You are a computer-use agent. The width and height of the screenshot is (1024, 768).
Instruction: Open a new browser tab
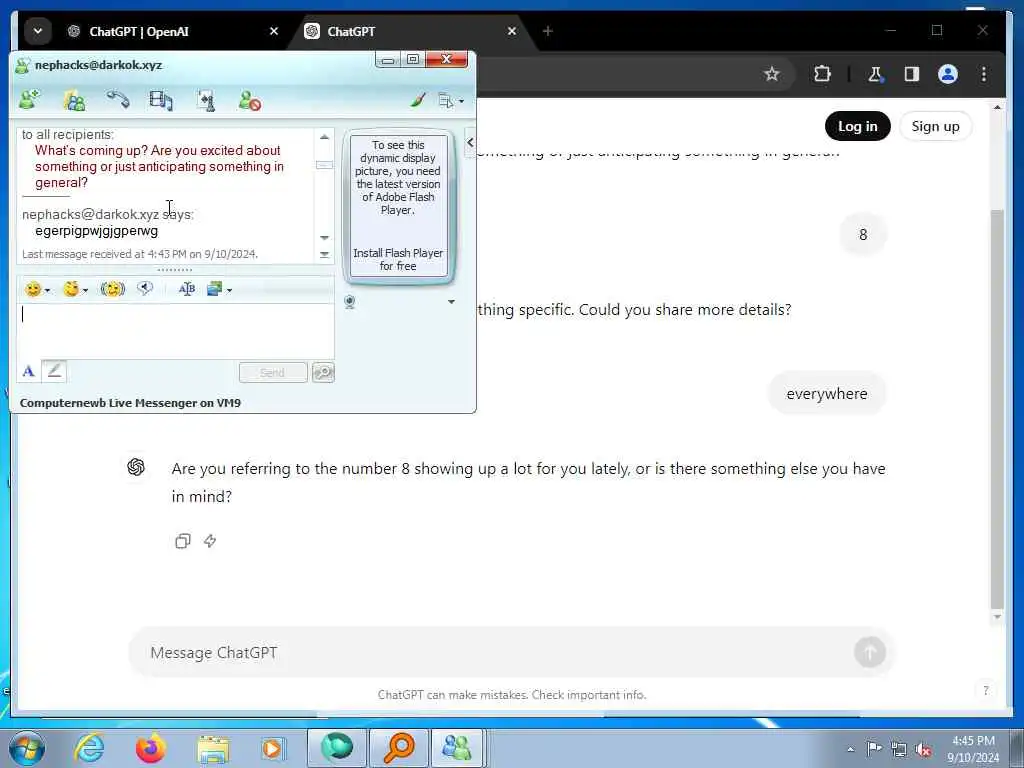tap(547, 31)
